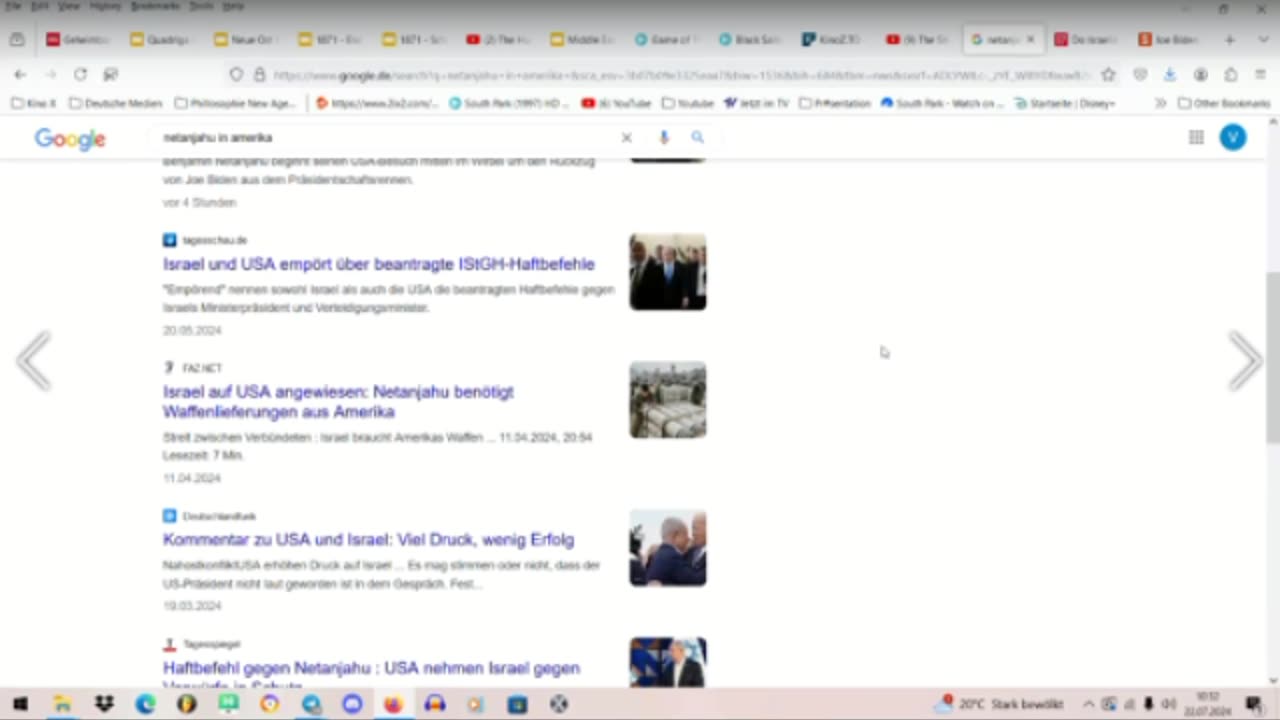The height and width of the screenshot is (720, 1280).
Task: Open the Bookmarks menu
Action: coord(155,6)
